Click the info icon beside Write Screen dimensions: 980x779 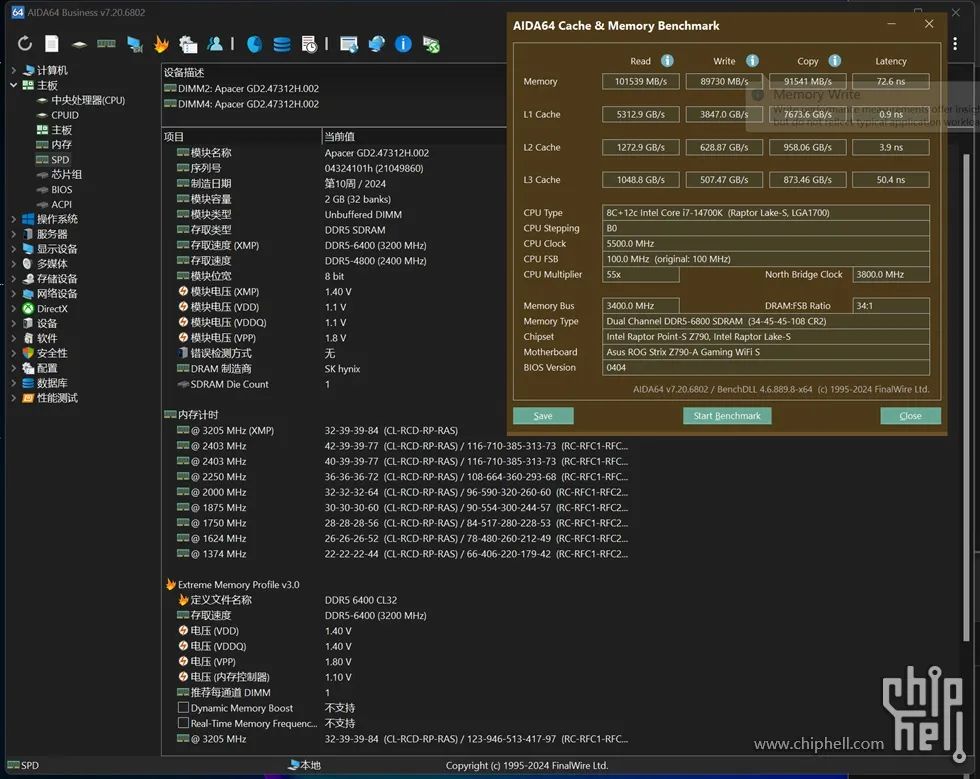(x=752, y=61)
